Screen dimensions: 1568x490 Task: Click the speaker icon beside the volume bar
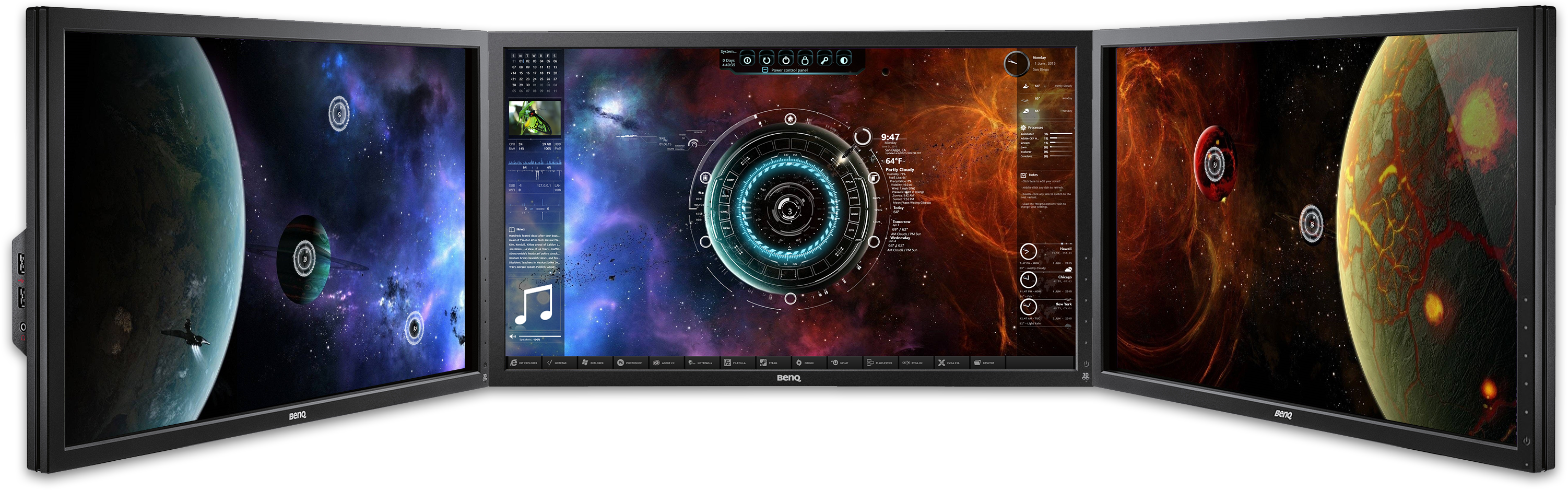tap(513, 336)
